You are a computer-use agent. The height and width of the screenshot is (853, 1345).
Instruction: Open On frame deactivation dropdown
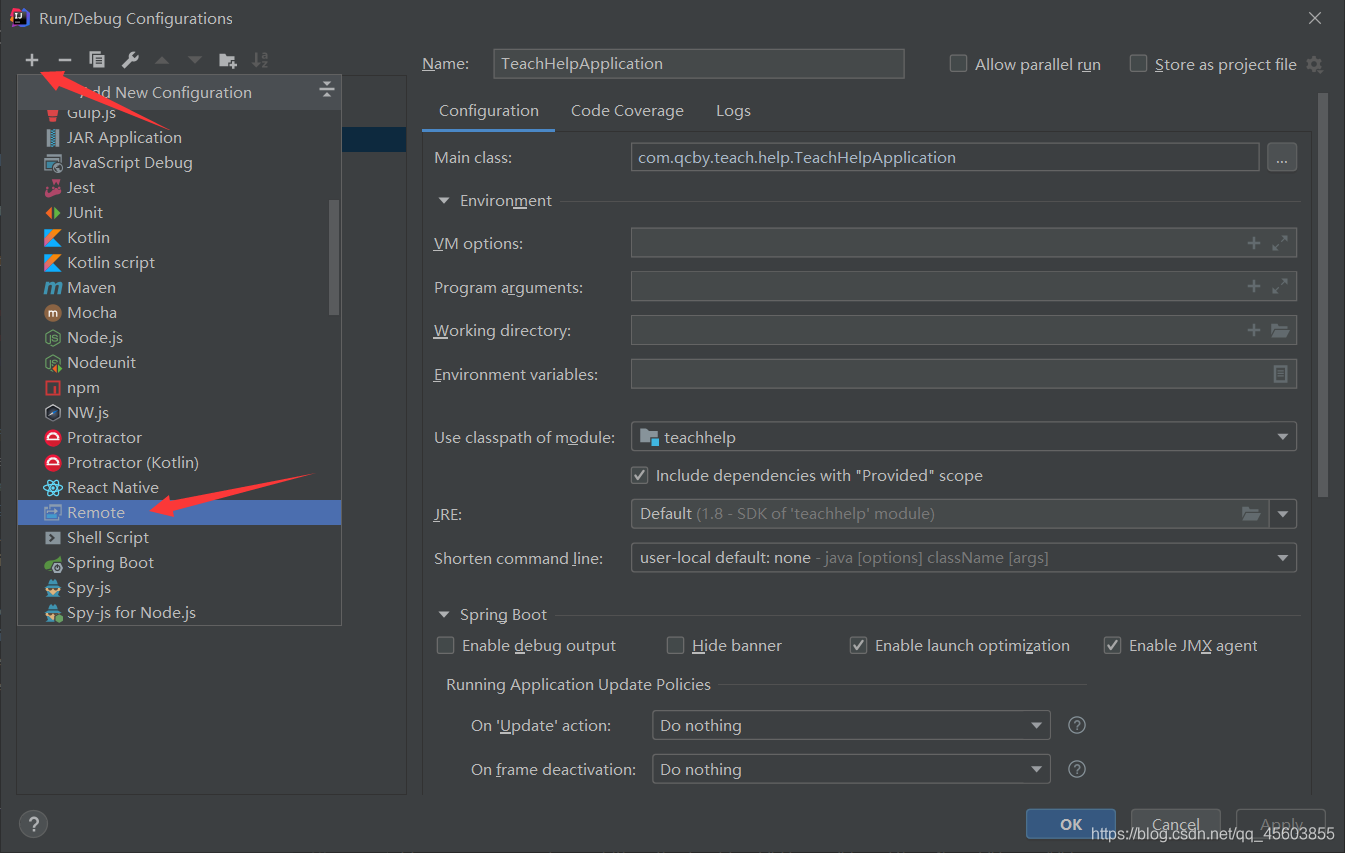pos(851,769)
